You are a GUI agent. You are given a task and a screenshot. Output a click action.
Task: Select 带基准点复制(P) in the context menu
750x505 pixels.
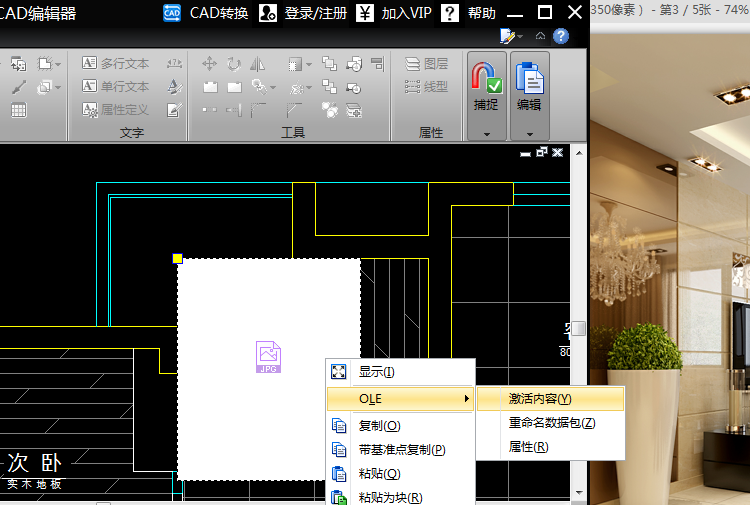pos(401,450)
